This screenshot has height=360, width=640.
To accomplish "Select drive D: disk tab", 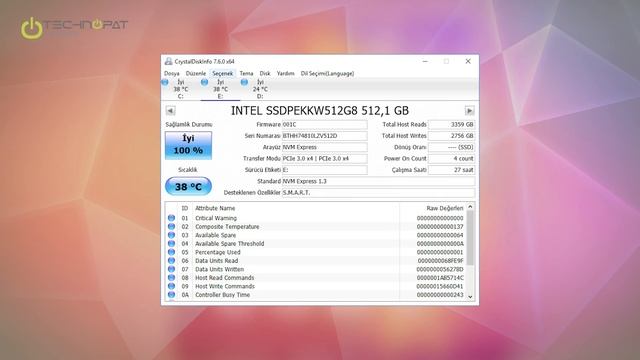I will [260, 89].
